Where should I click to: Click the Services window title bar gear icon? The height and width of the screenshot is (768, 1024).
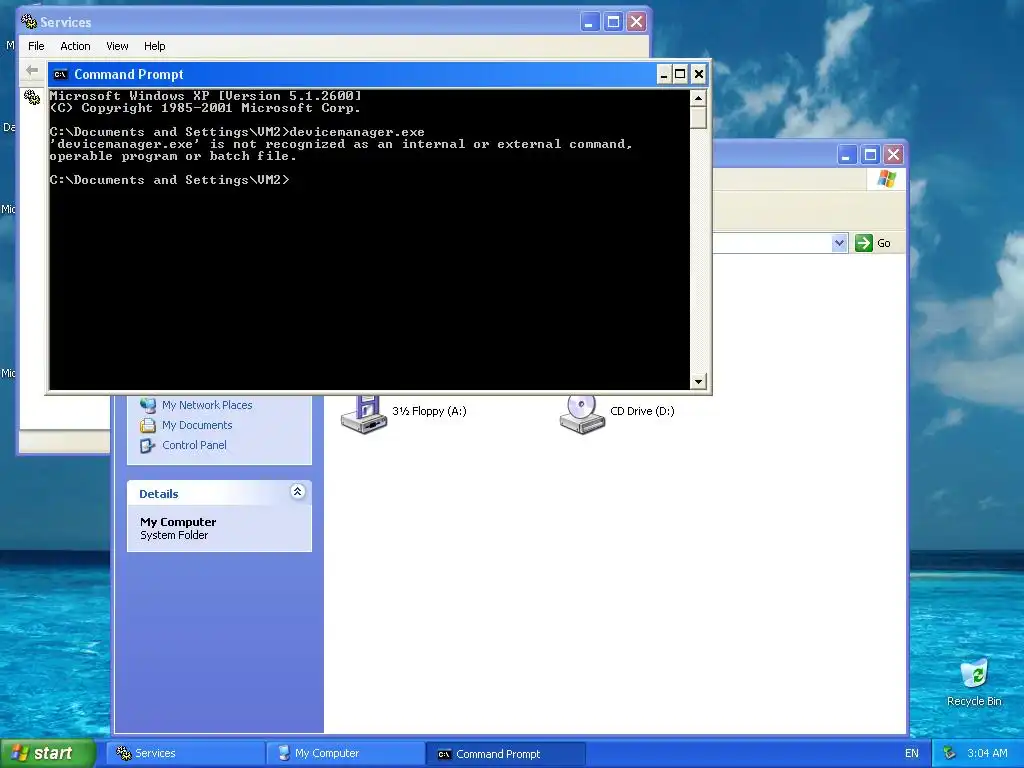(x=29, y=22)
